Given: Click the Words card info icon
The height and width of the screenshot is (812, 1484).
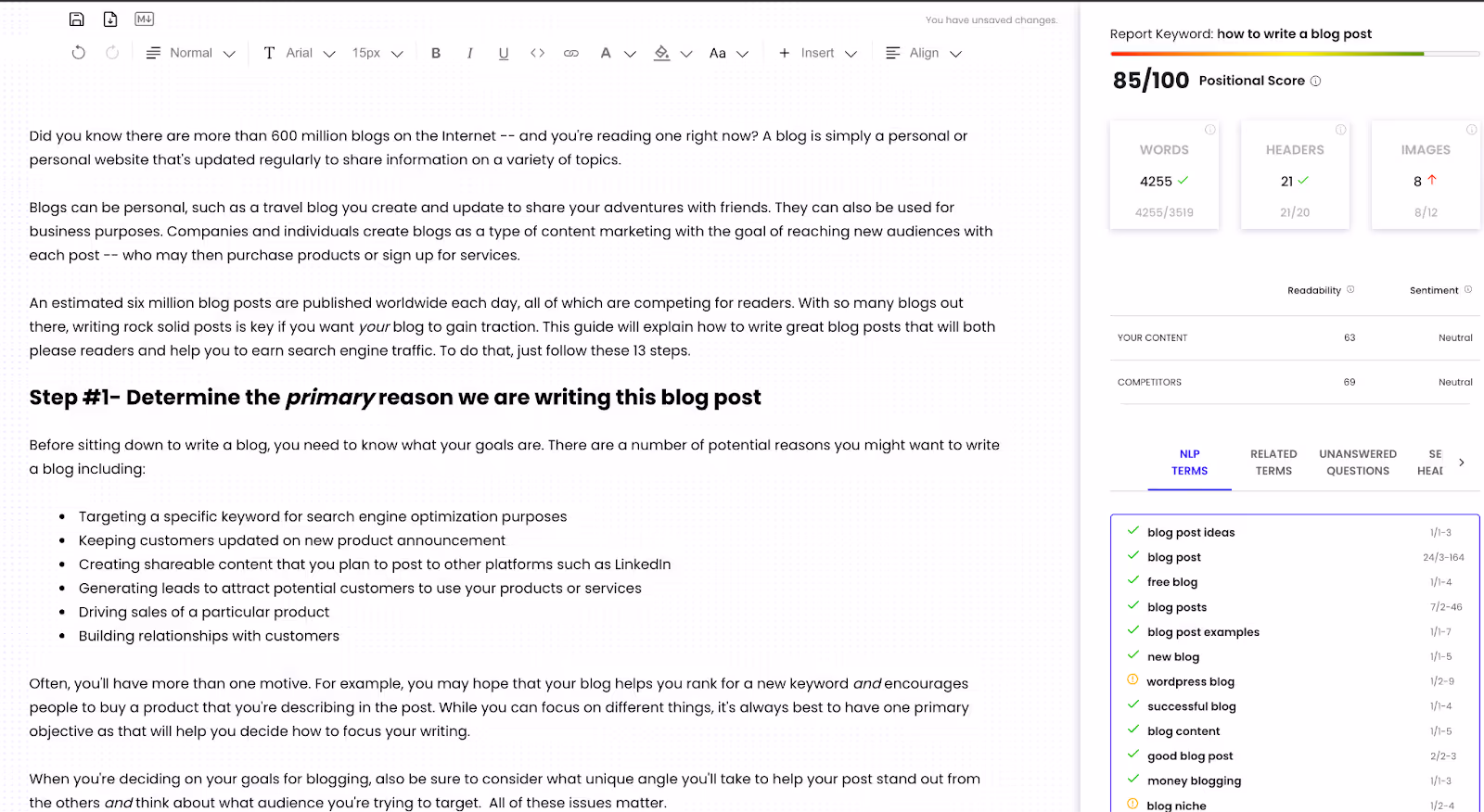Looking at the screenshot, I should [x=1209, y=130].
